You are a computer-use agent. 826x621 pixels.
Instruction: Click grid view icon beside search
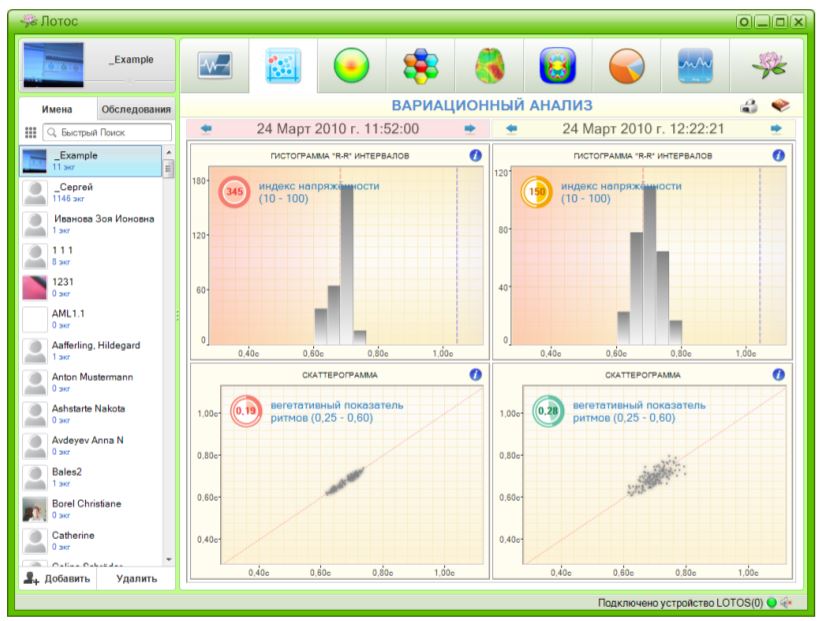31,132
